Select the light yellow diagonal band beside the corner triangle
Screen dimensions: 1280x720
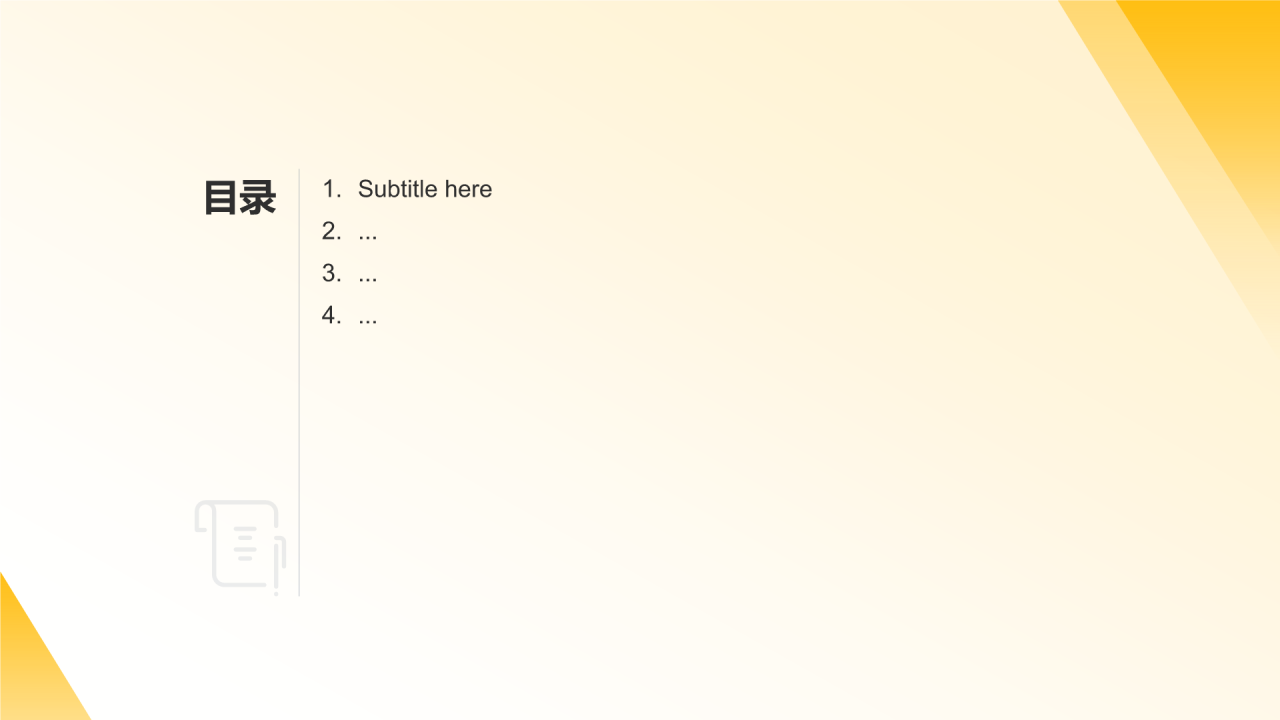[1170, 150]
